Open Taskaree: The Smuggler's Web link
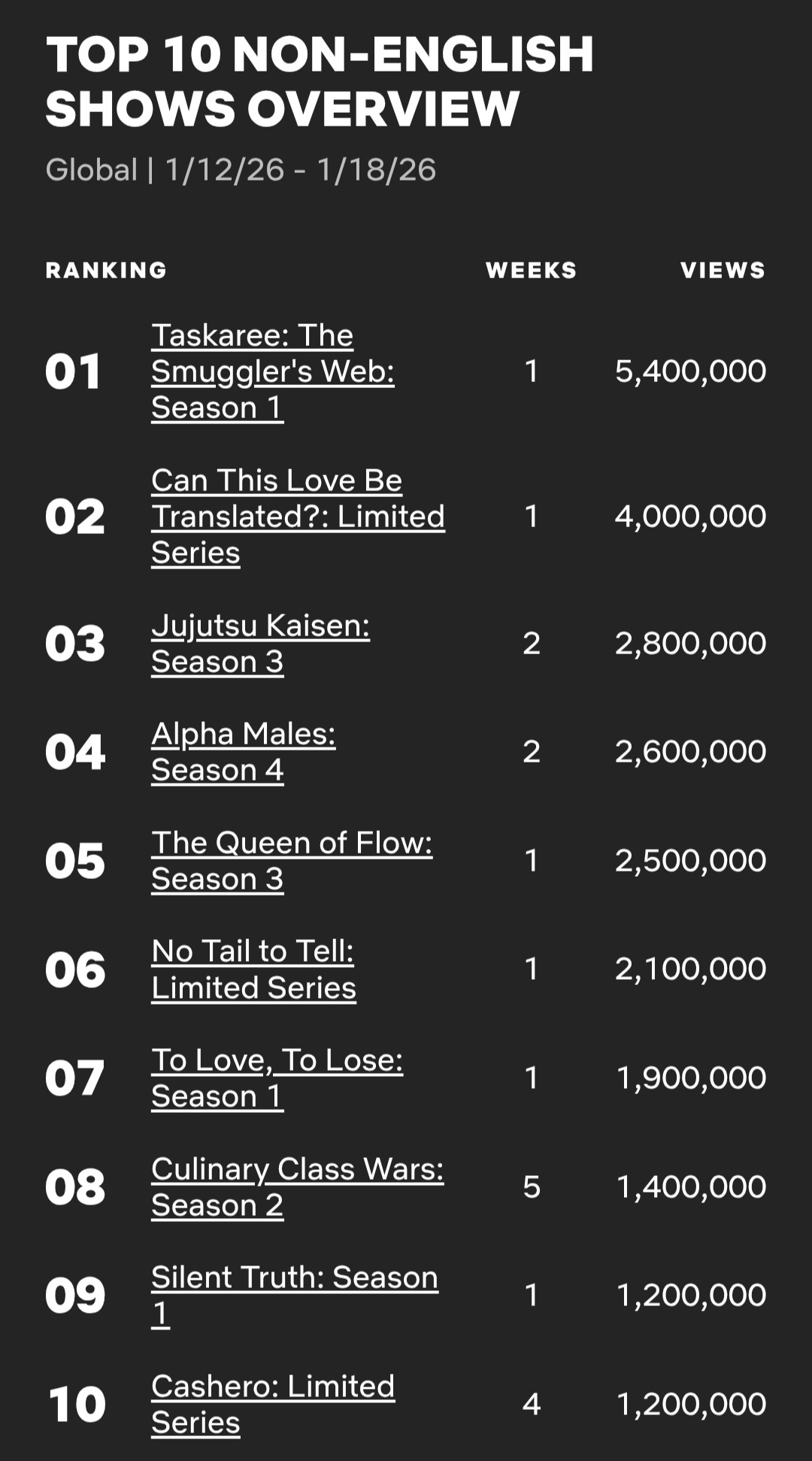The width and height of the screenshot is (812, 1461). (x=272, y=371)
